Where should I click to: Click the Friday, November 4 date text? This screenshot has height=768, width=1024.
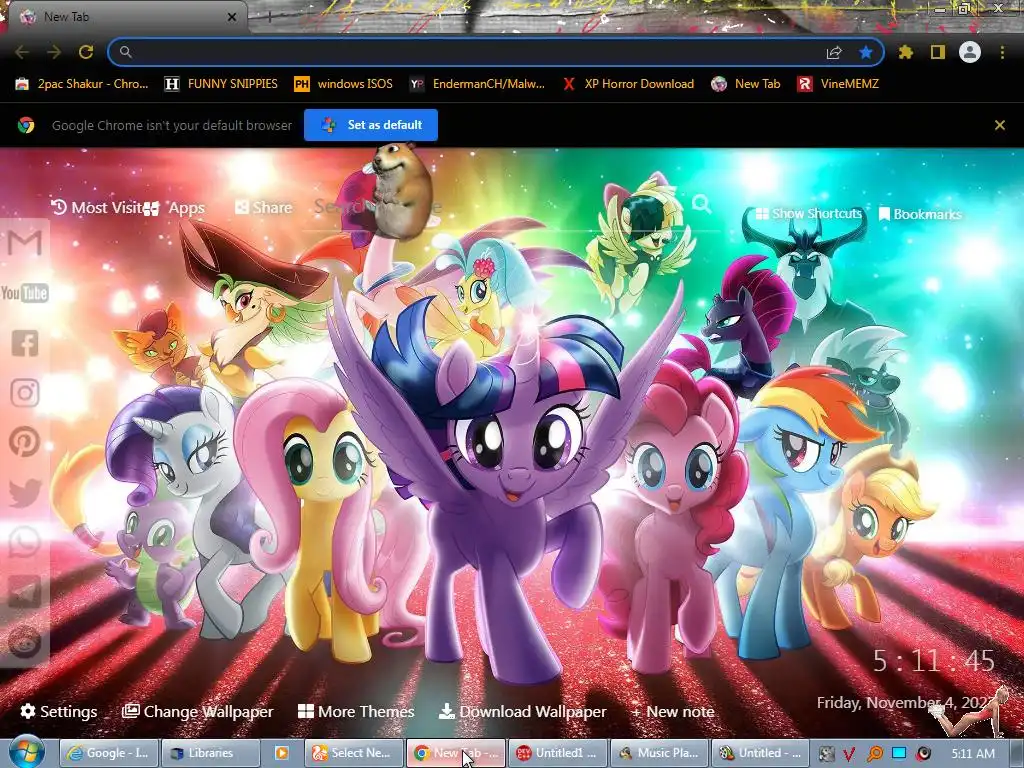click(906, 703)
